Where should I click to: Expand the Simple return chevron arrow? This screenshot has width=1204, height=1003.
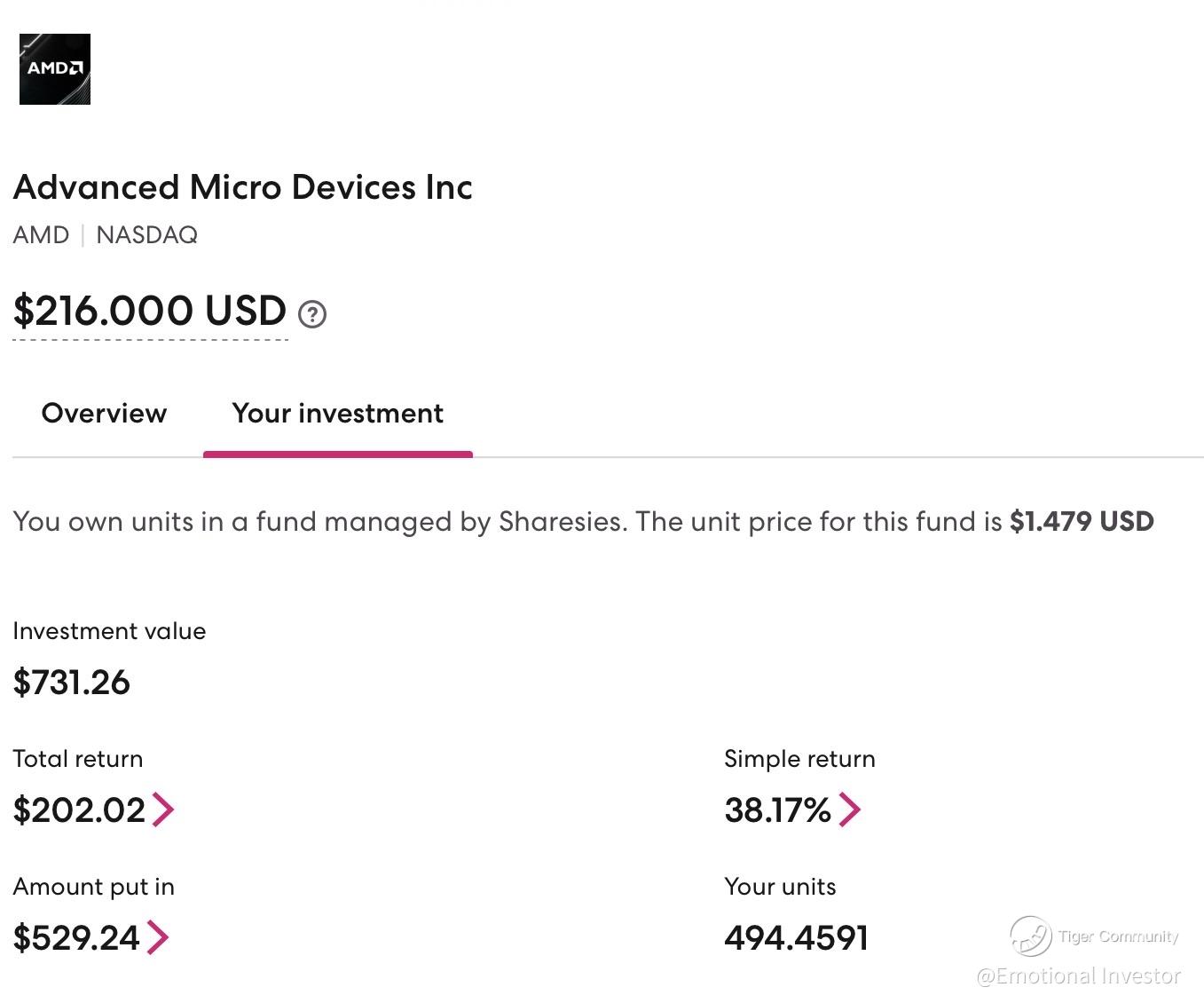pos(849,810)
